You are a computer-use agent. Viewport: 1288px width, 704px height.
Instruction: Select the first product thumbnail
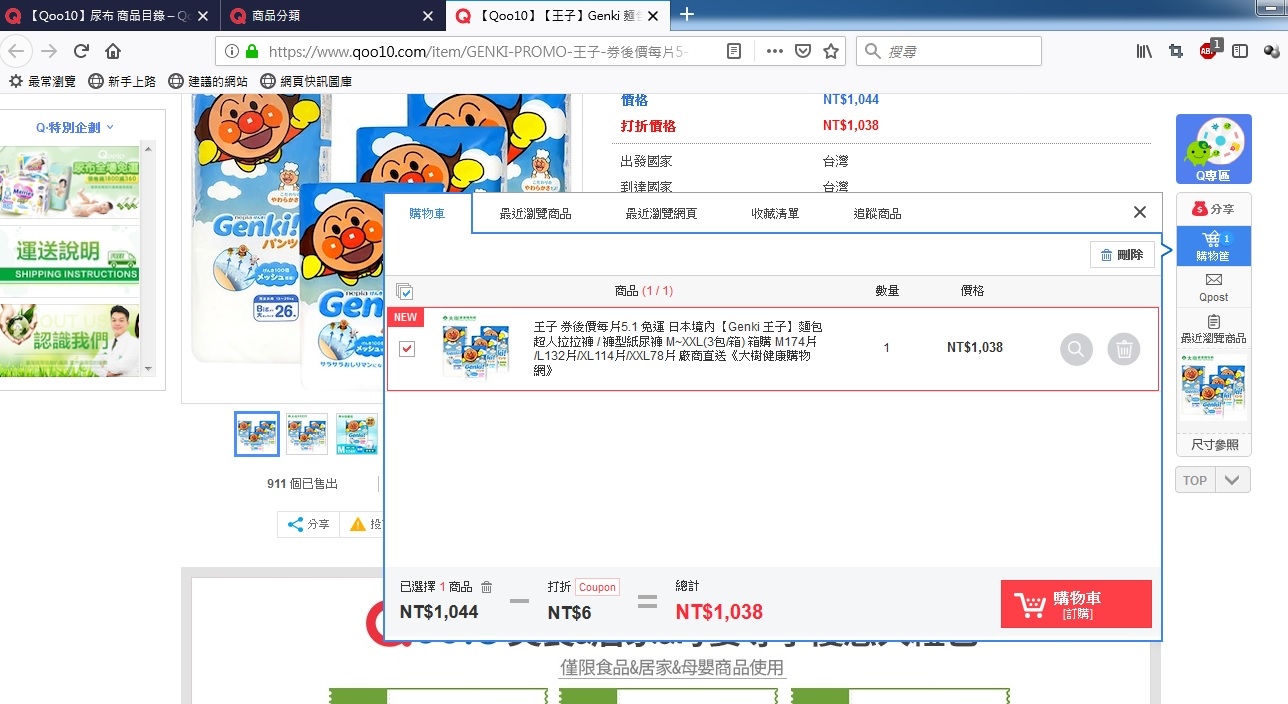[x=256, y=433]
